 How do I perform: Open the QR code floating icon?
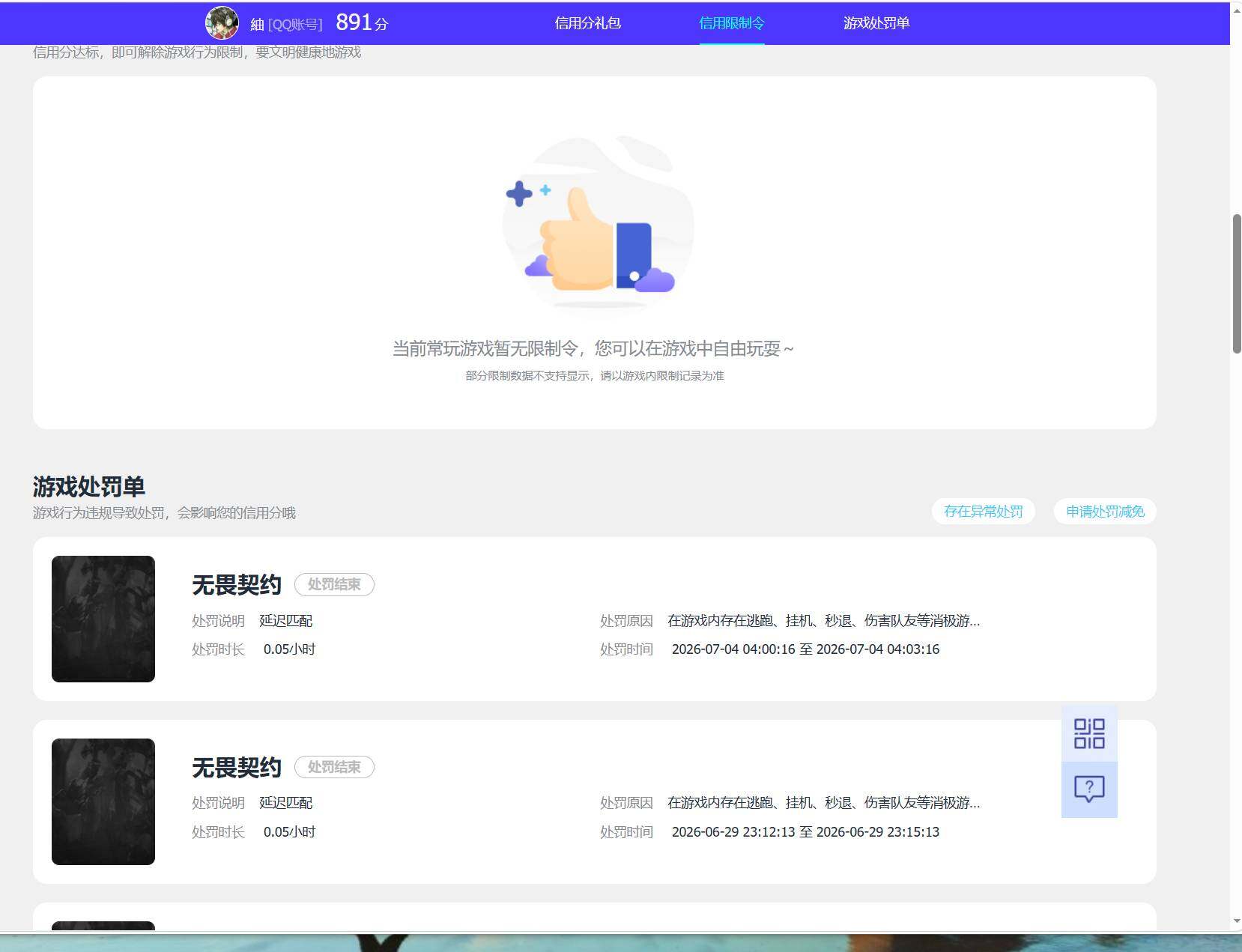(1089, 733)
